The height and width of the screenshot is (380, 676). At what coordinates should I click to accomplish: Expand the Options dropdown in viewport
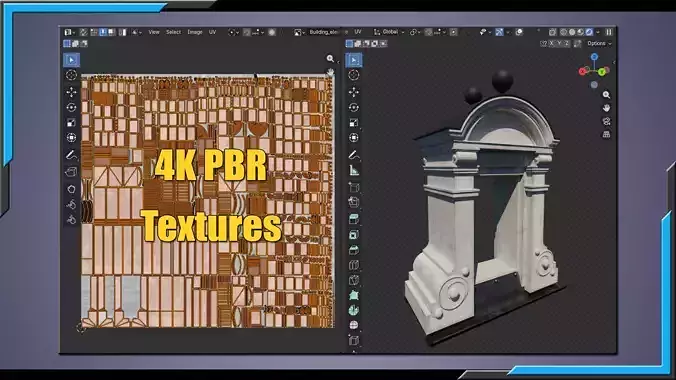[x=599, y=44]
